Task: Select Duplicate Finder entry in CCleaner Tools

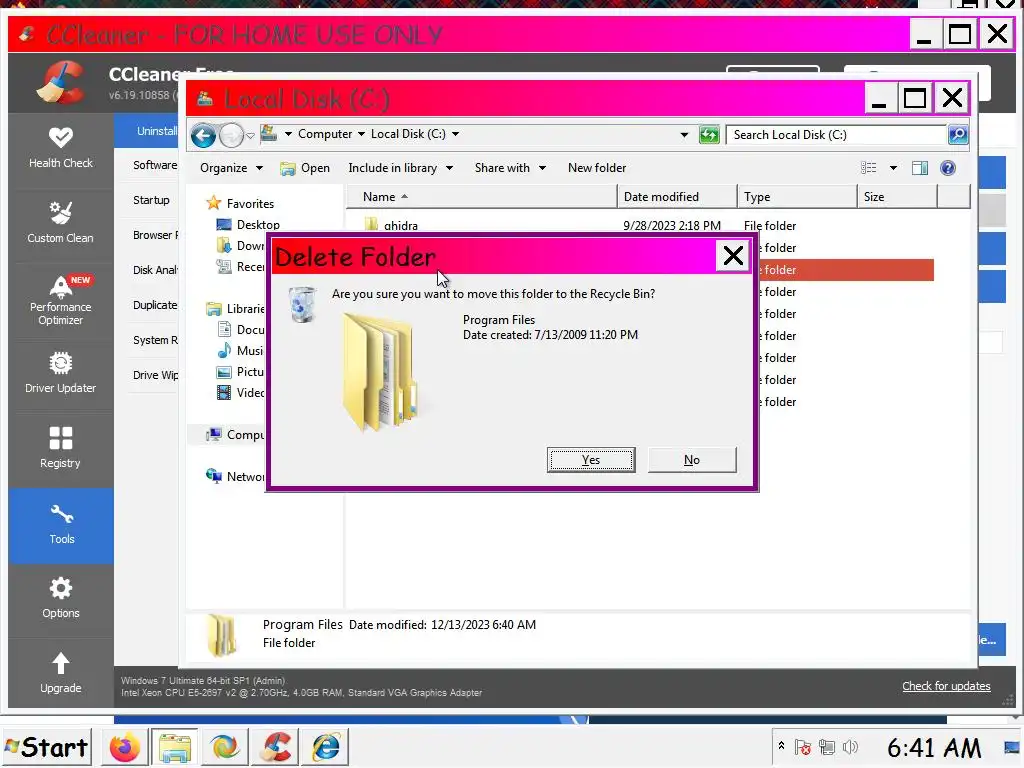Action: click(x=155, y=305)
